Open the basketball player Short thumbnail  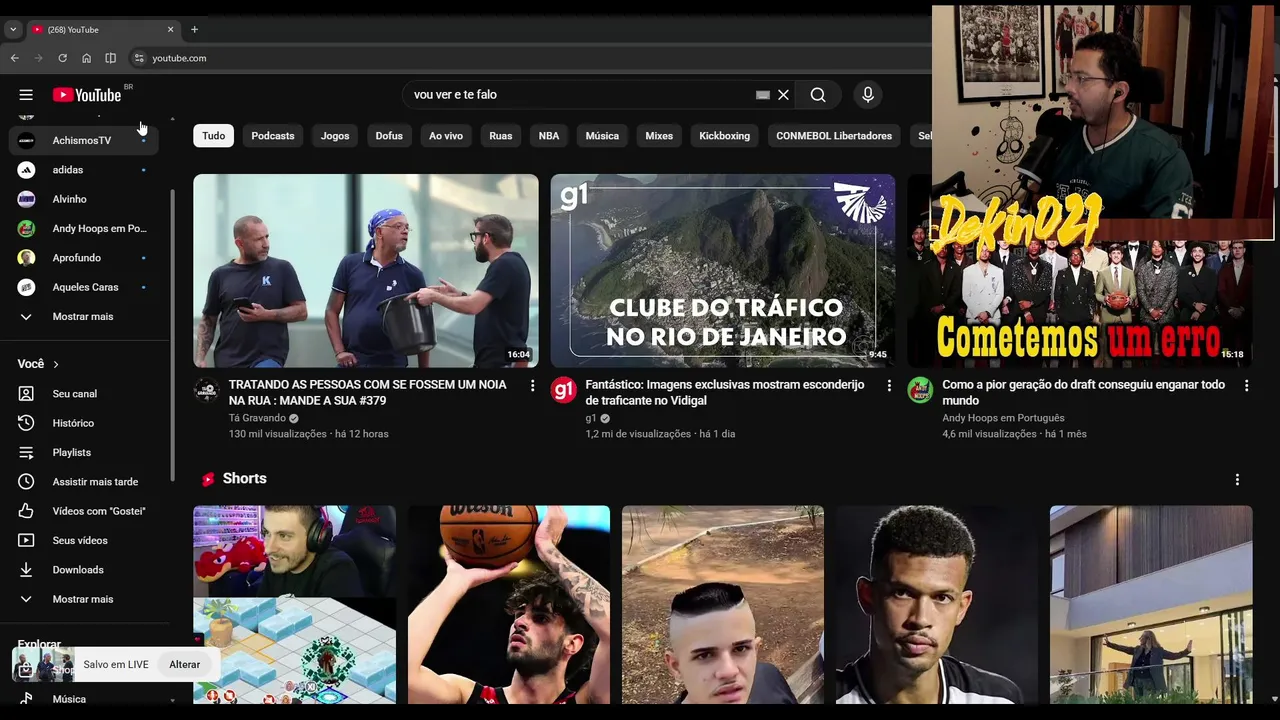(x=509, y=605)
